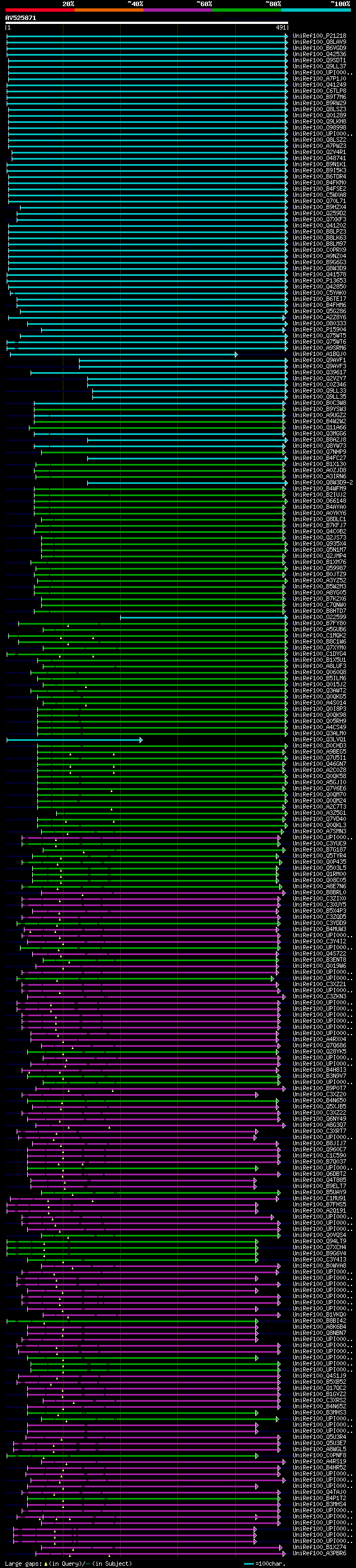Select hit UniRef100_B9N1K1
Viewport: 356px width, 1568px height.
(x=319, y=164)
